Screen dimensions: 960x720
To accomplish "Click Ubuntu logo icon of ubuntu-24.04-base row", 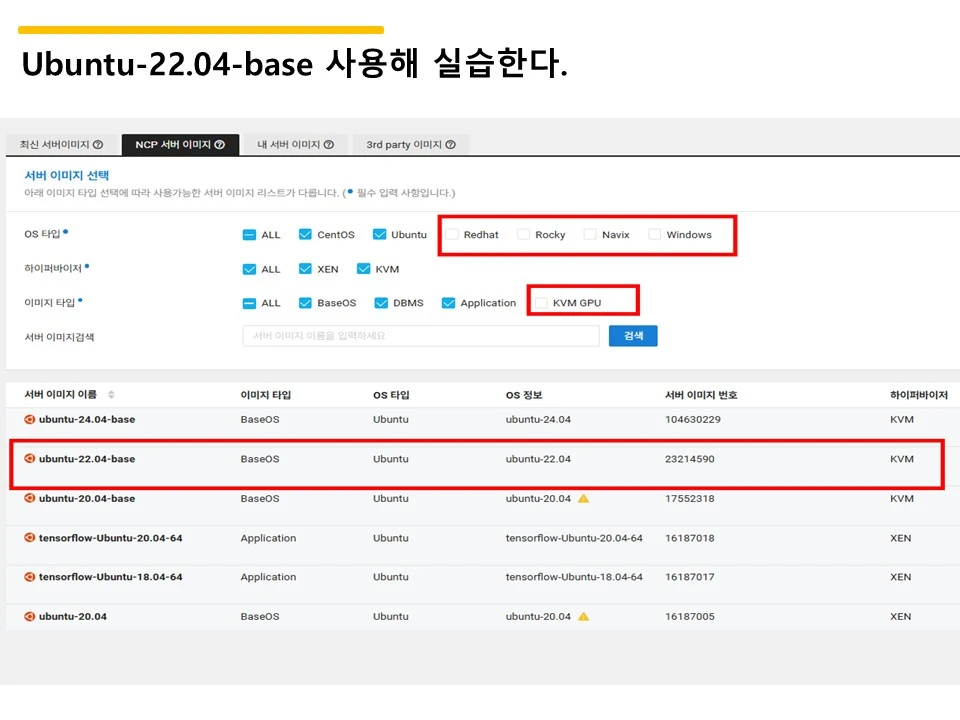I will click(x=29, y=419).
